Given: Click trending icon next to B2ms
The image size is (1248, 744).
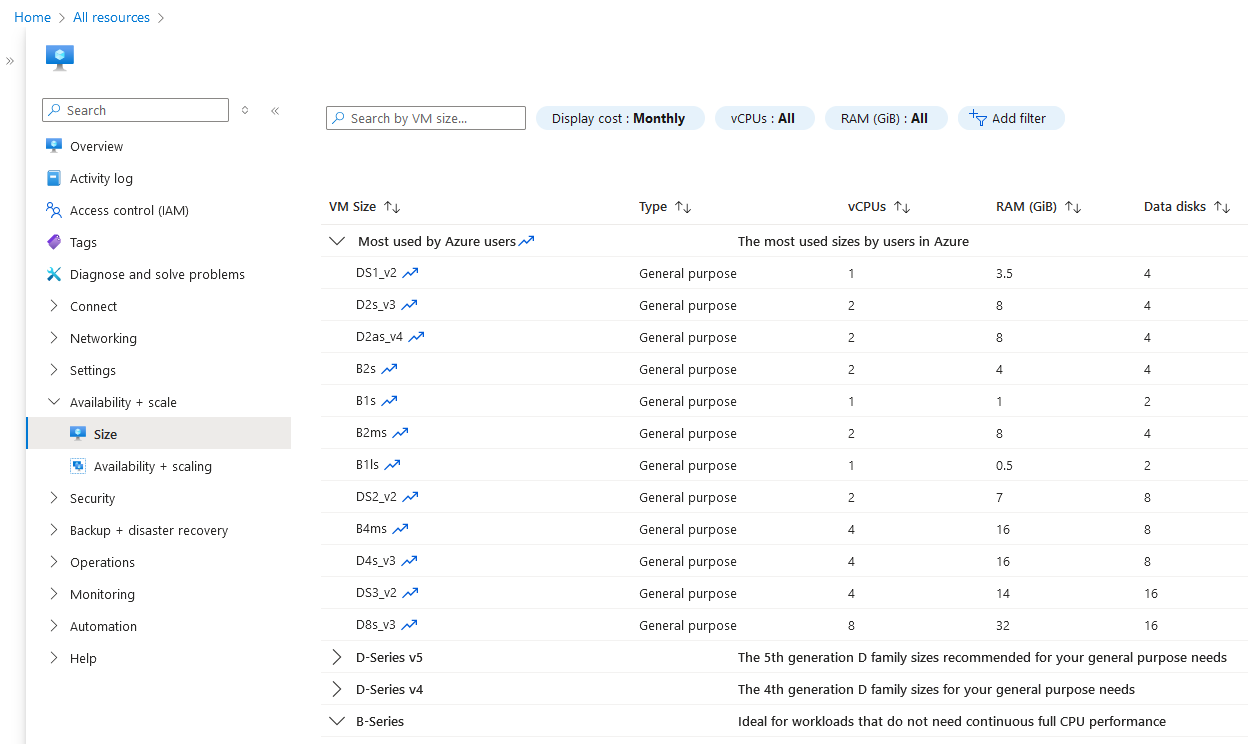Looking at the screenshot, I should coord(400,432).
